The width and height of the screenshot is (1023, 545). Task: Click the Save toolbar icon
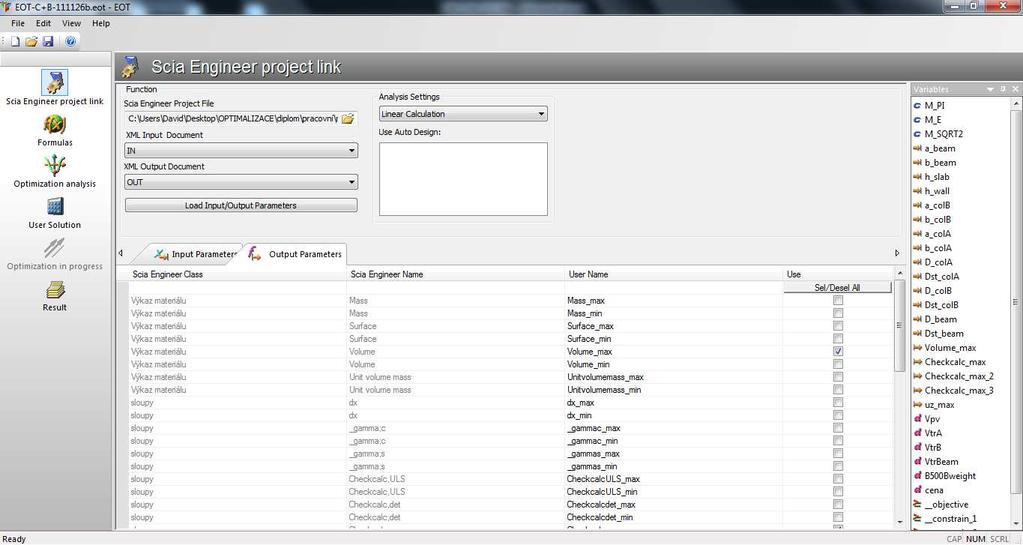(x=48, y=41)
